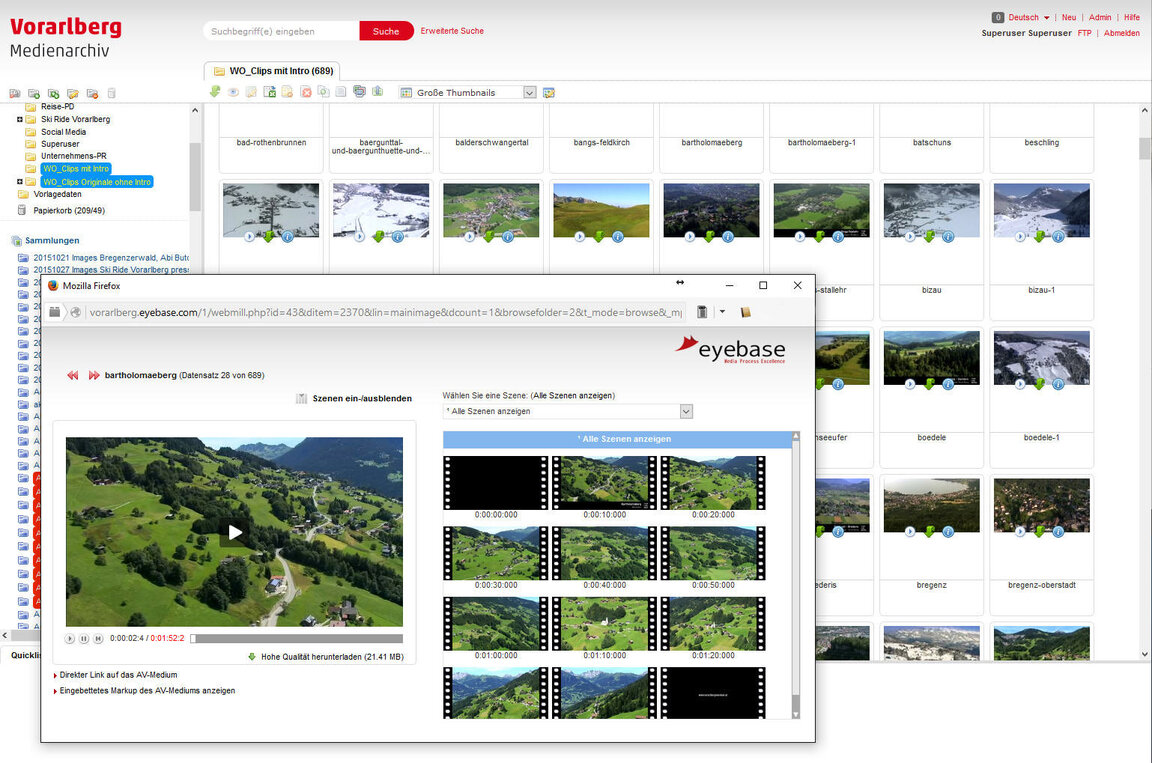Image resolution: width=1152 pixels, height=763 pixels.
Task: Click the eye preview icon in the toolbar
Action: click(233, 92)
